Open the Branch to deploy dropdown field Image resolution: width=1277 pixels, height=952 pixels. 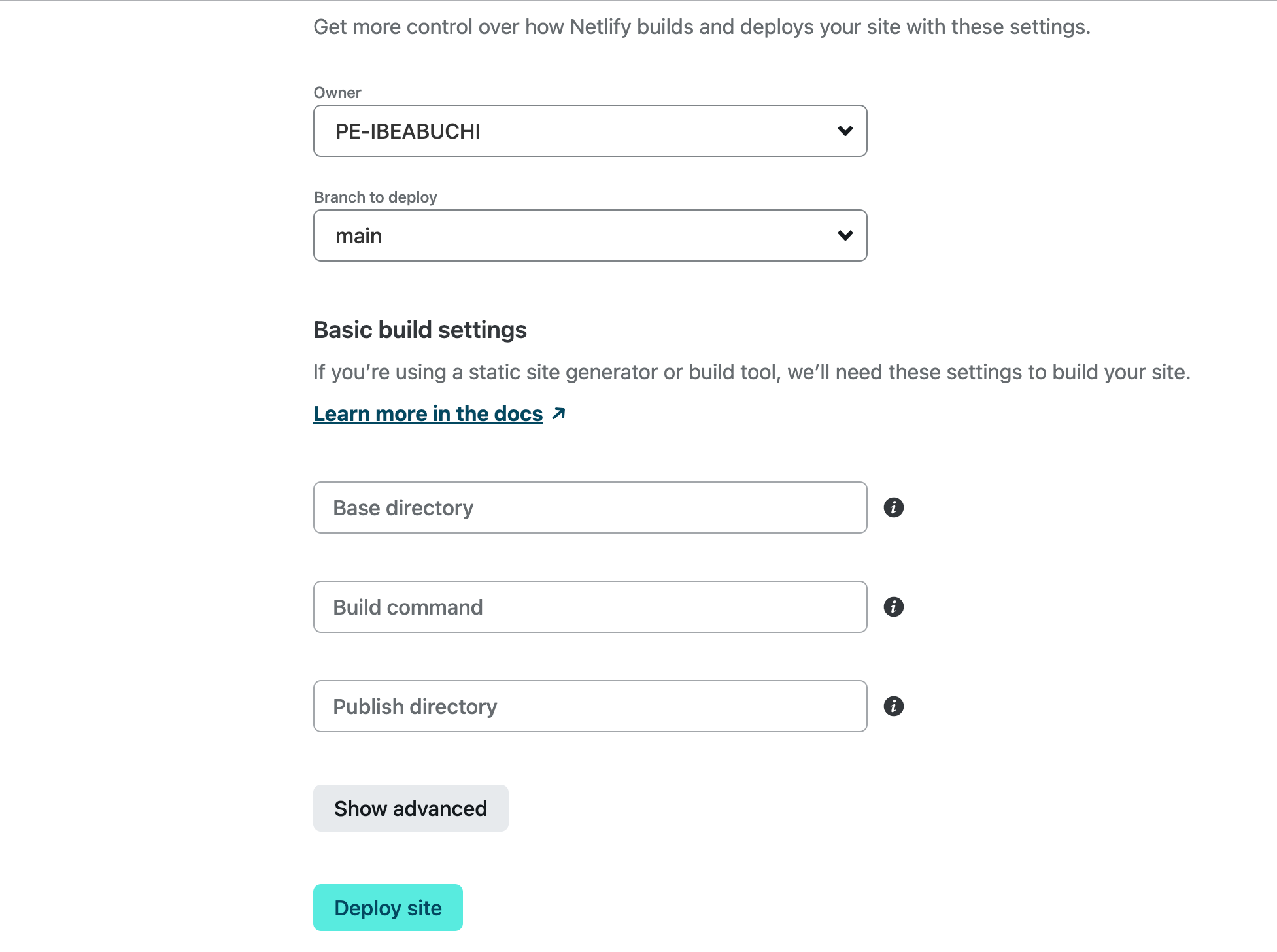tap(589, 235)
